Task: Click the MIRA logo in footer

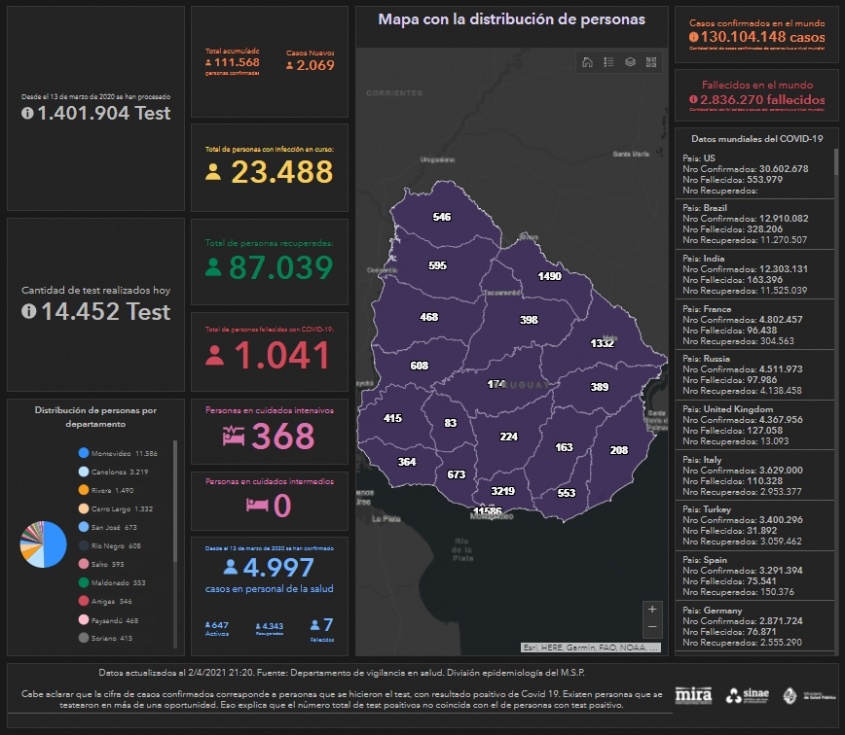Action: pos(693,695)
